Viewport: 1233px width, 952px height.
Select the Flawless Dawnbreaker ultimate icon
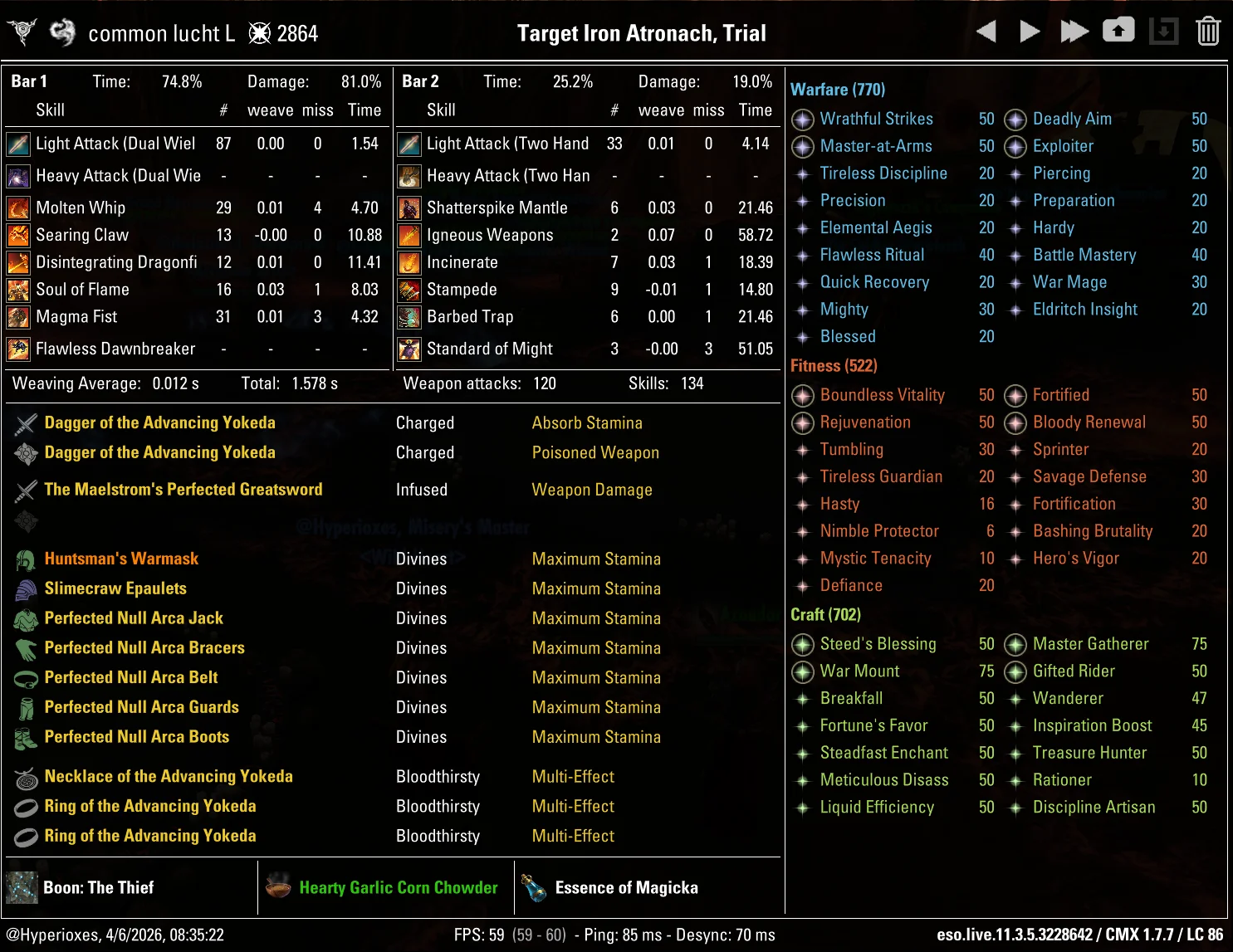[18, 349]
